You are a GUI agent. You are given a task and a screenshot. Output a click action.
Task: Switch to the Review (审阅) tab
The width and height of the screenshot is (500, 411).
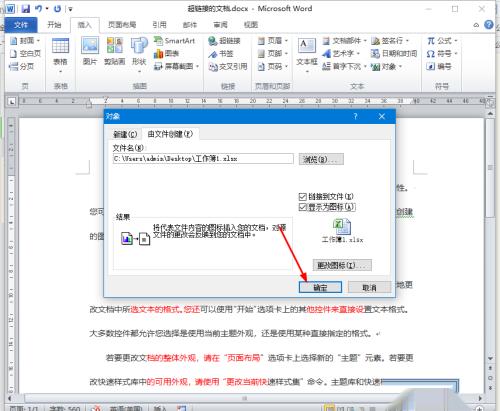coord(220,25)
